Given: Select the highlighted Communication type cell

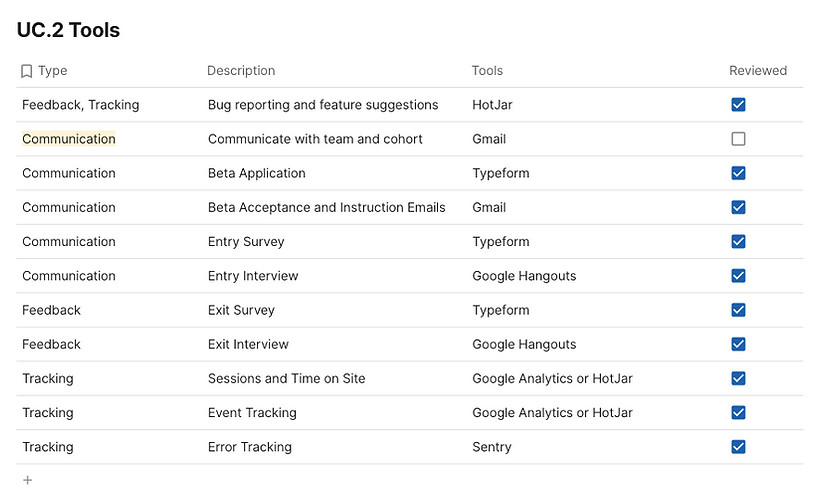Looking at the screenshot, I should (69, 139).
